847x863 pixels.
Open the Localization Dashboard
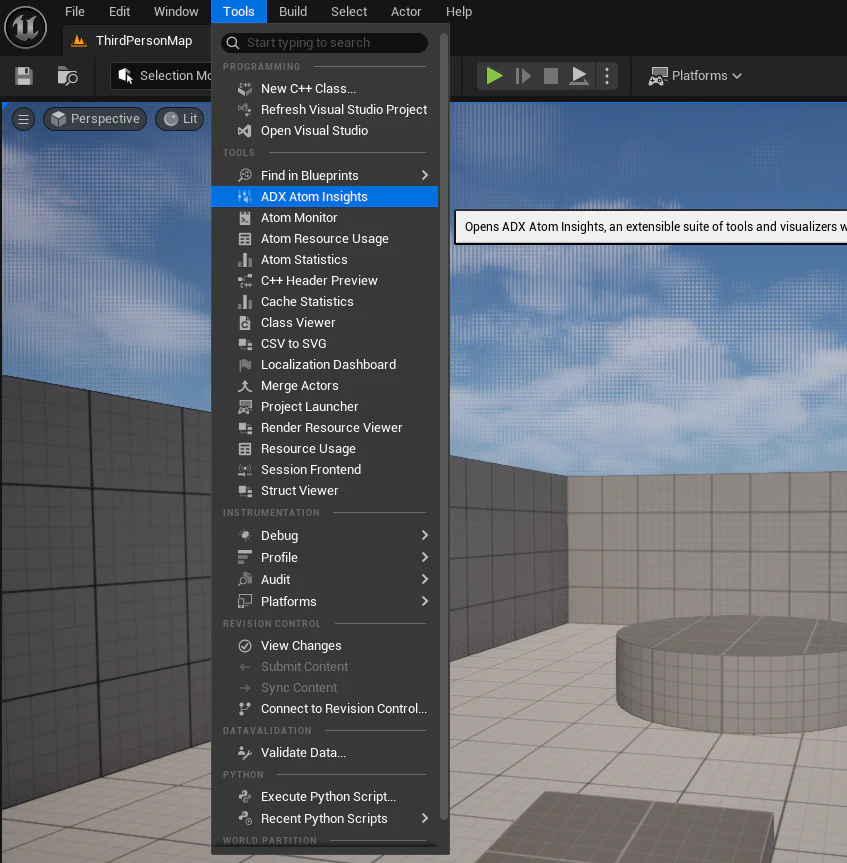click(x=325, y=364)
